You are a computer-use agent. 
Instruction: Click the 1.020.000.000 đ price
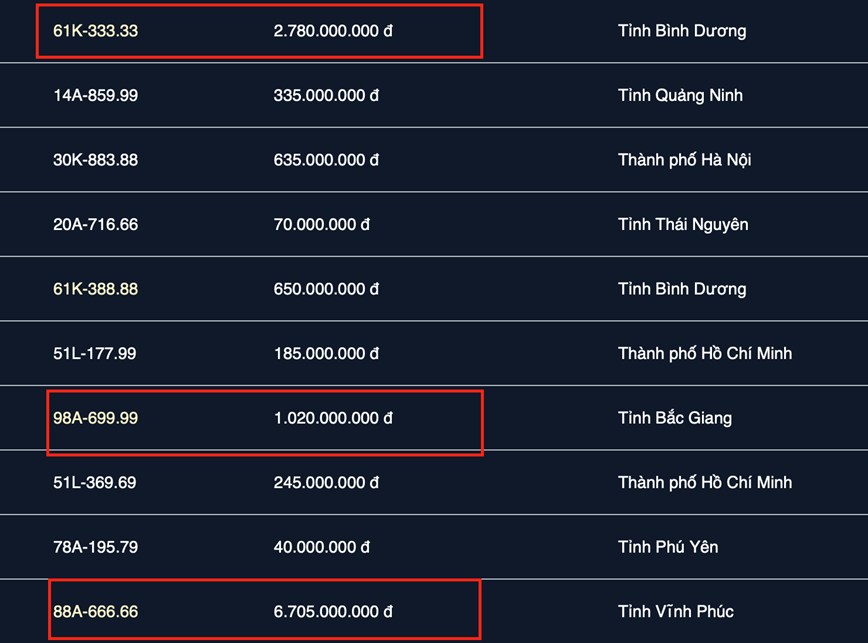(x=333, y=418)
